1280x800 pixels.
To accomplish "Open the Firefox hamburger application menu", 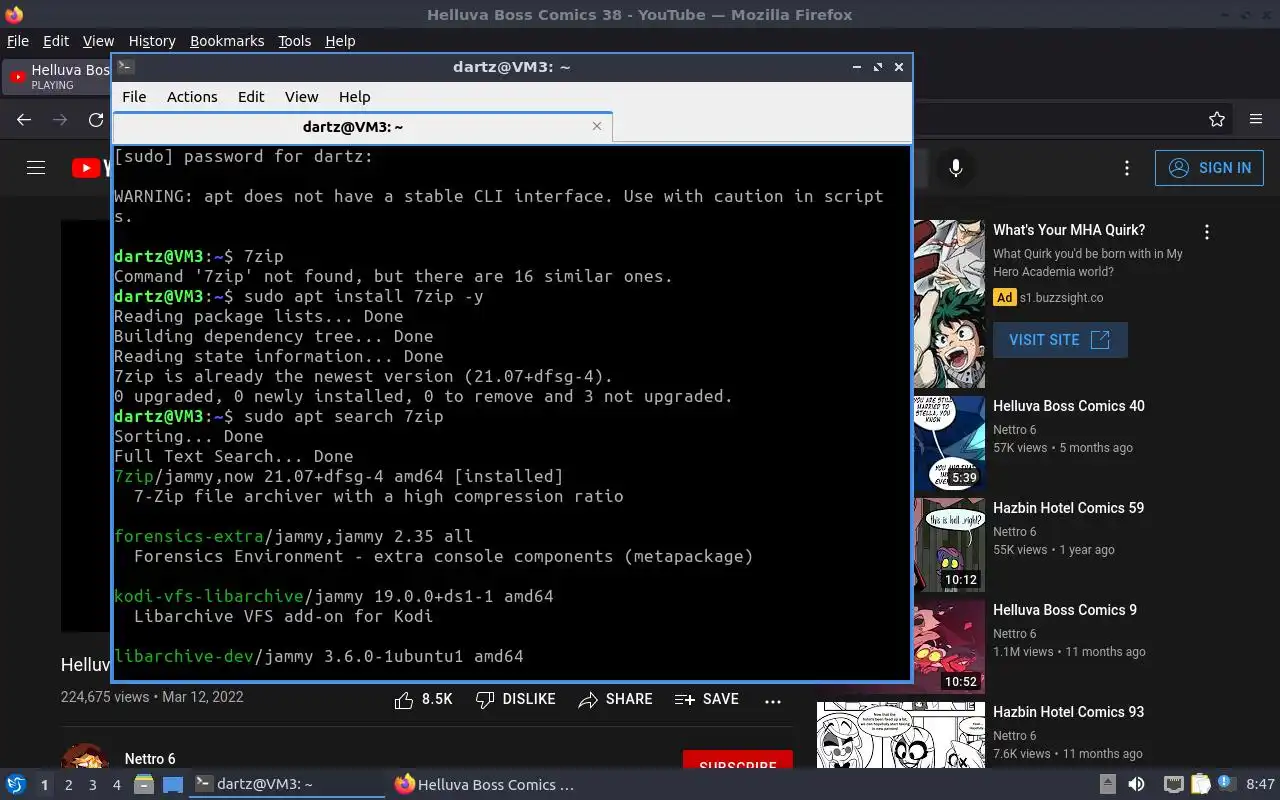I will (1256, 119).
